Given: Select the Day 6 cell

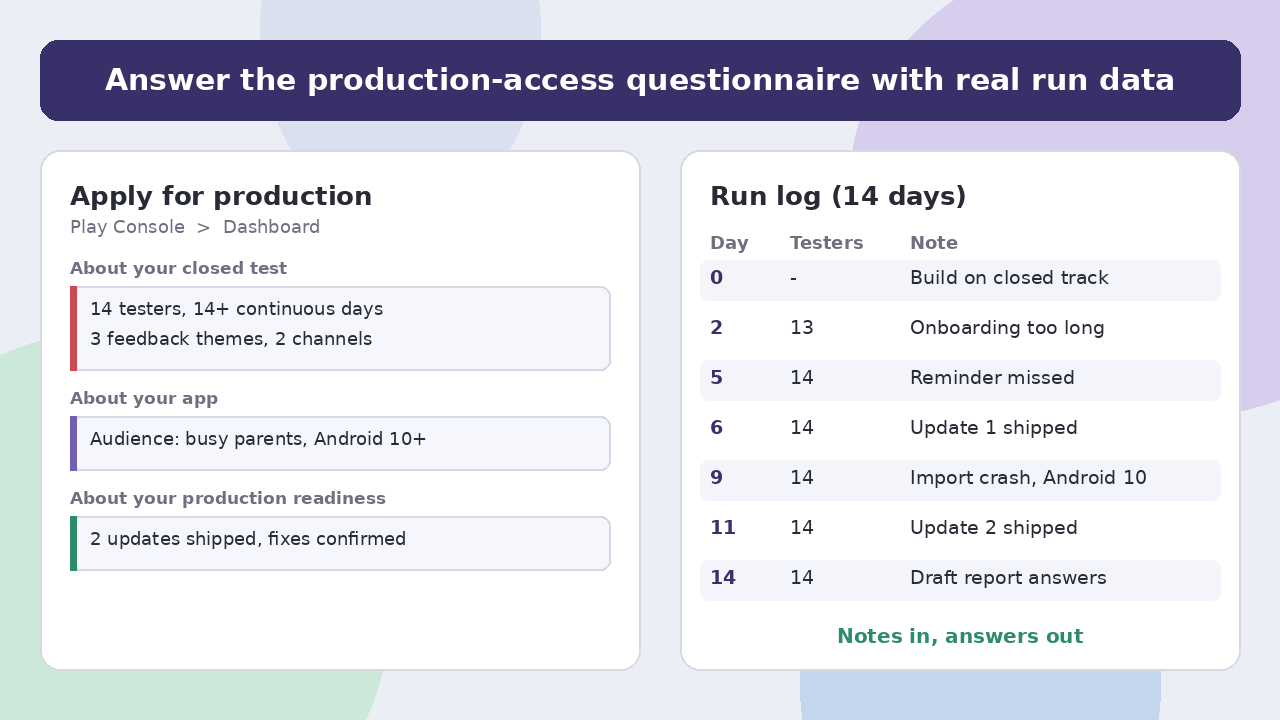Looking at the screenshot, I should coord(716,428).
